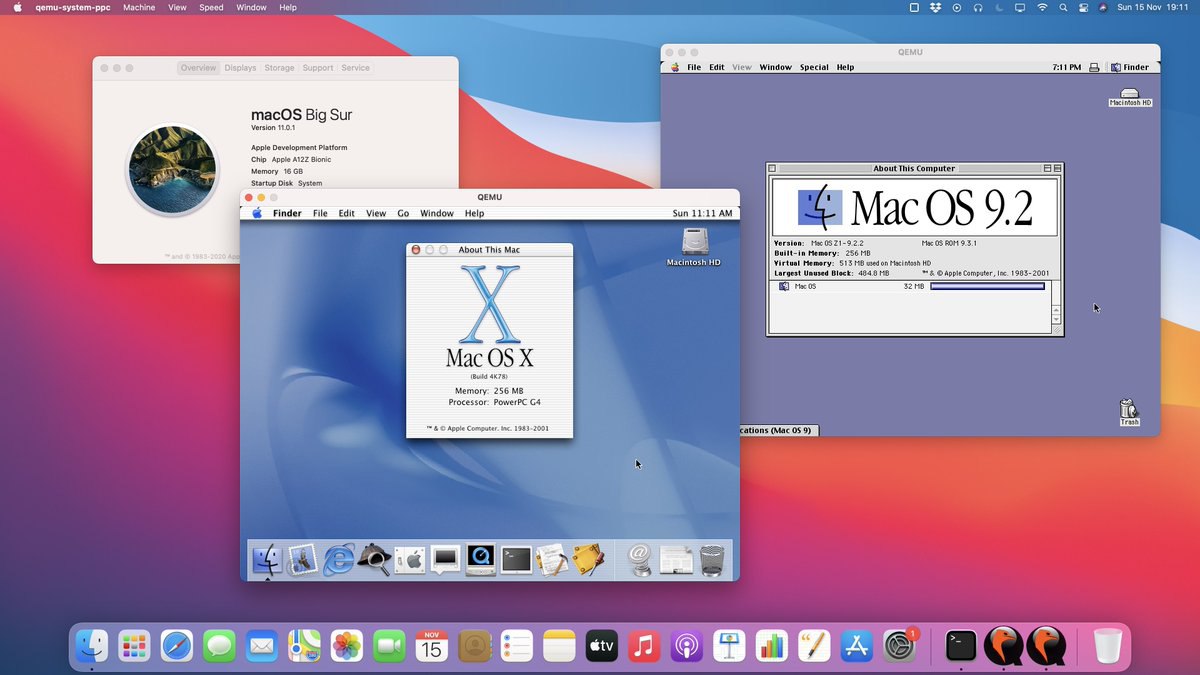This screenshot has height=675, width=1200.
Task: Open Apple TV app in Big Sur dock
Action: (601, 646)
